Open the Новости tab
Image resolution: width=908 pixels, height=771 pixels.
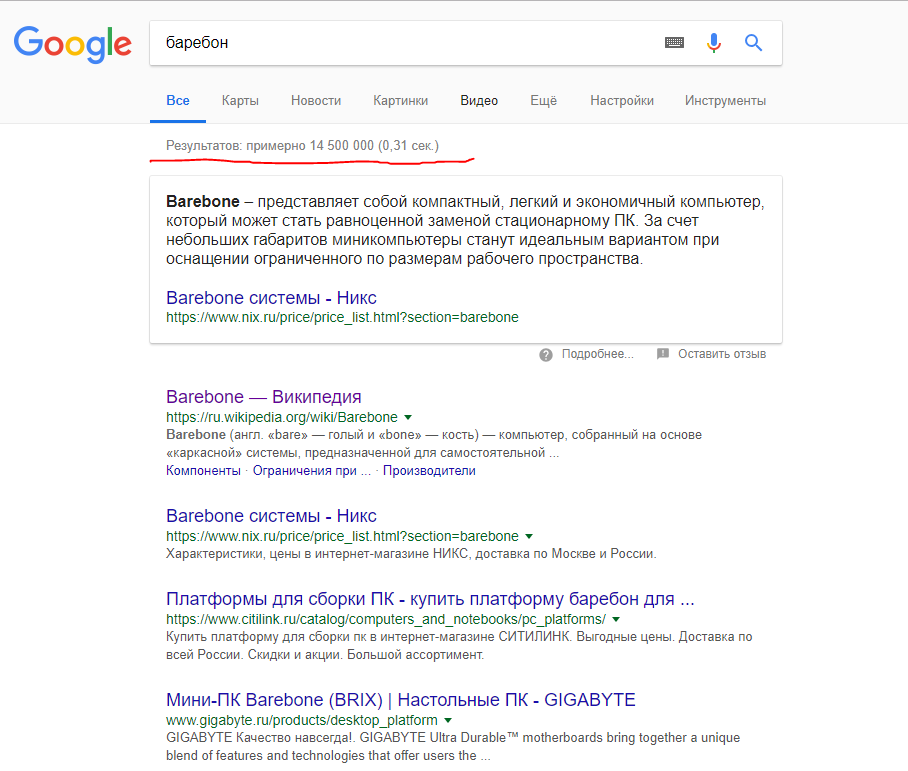point(316,101)
